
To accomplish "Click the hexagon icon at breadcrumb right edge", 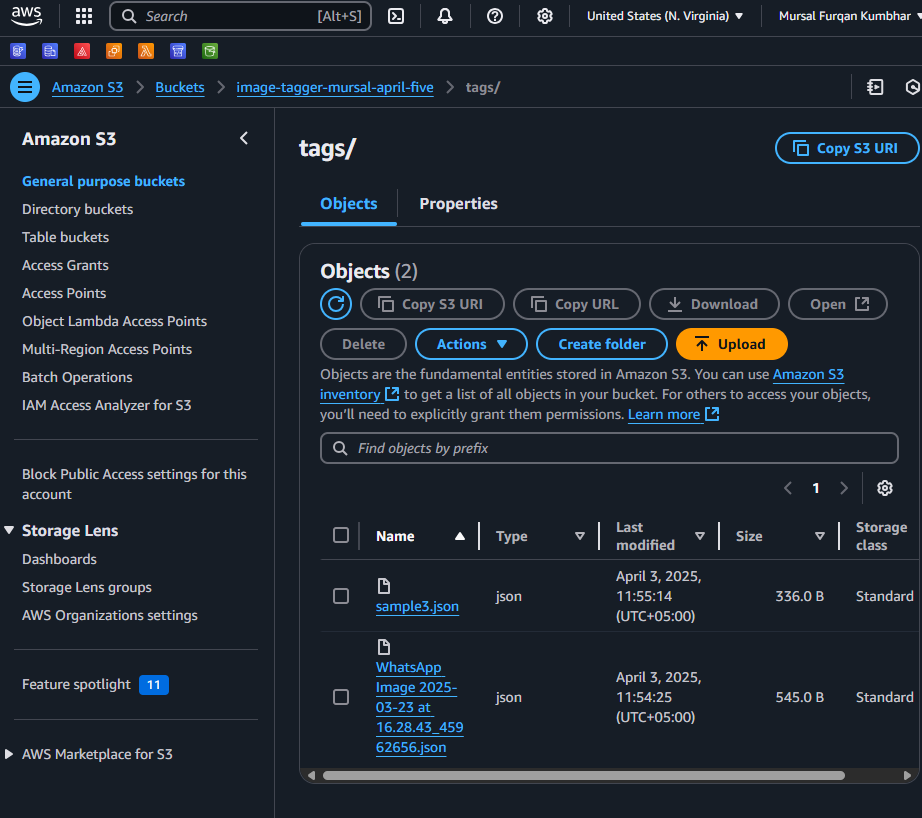I will click(913, 87).
